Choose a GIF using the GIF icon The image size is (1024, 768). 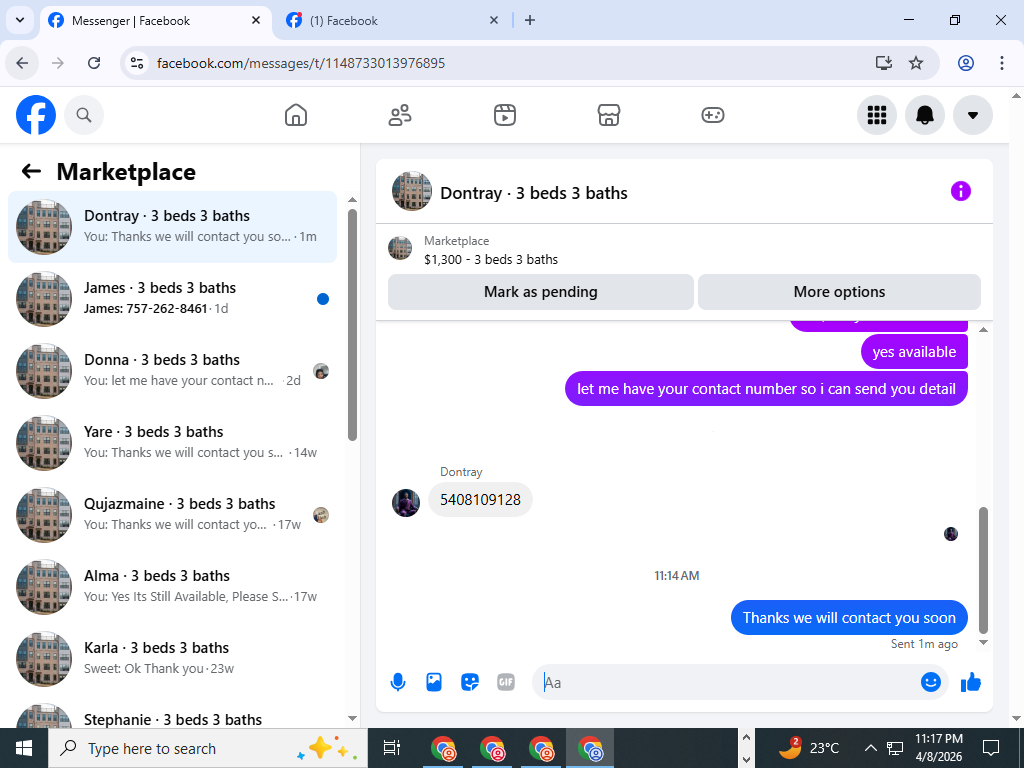[x=505, y=682]
